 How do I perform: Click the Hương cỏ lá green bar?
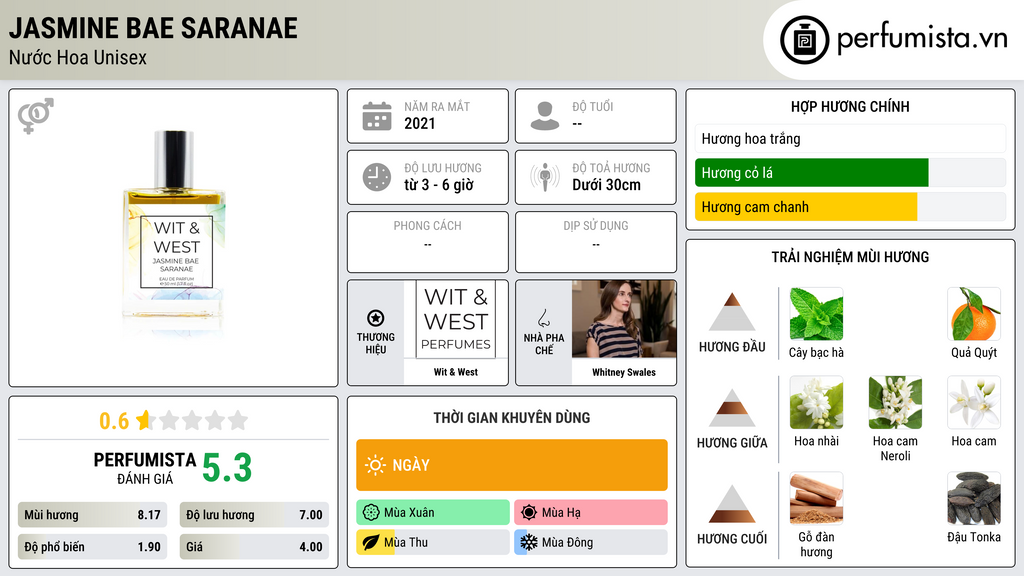(x=811, y=172)
